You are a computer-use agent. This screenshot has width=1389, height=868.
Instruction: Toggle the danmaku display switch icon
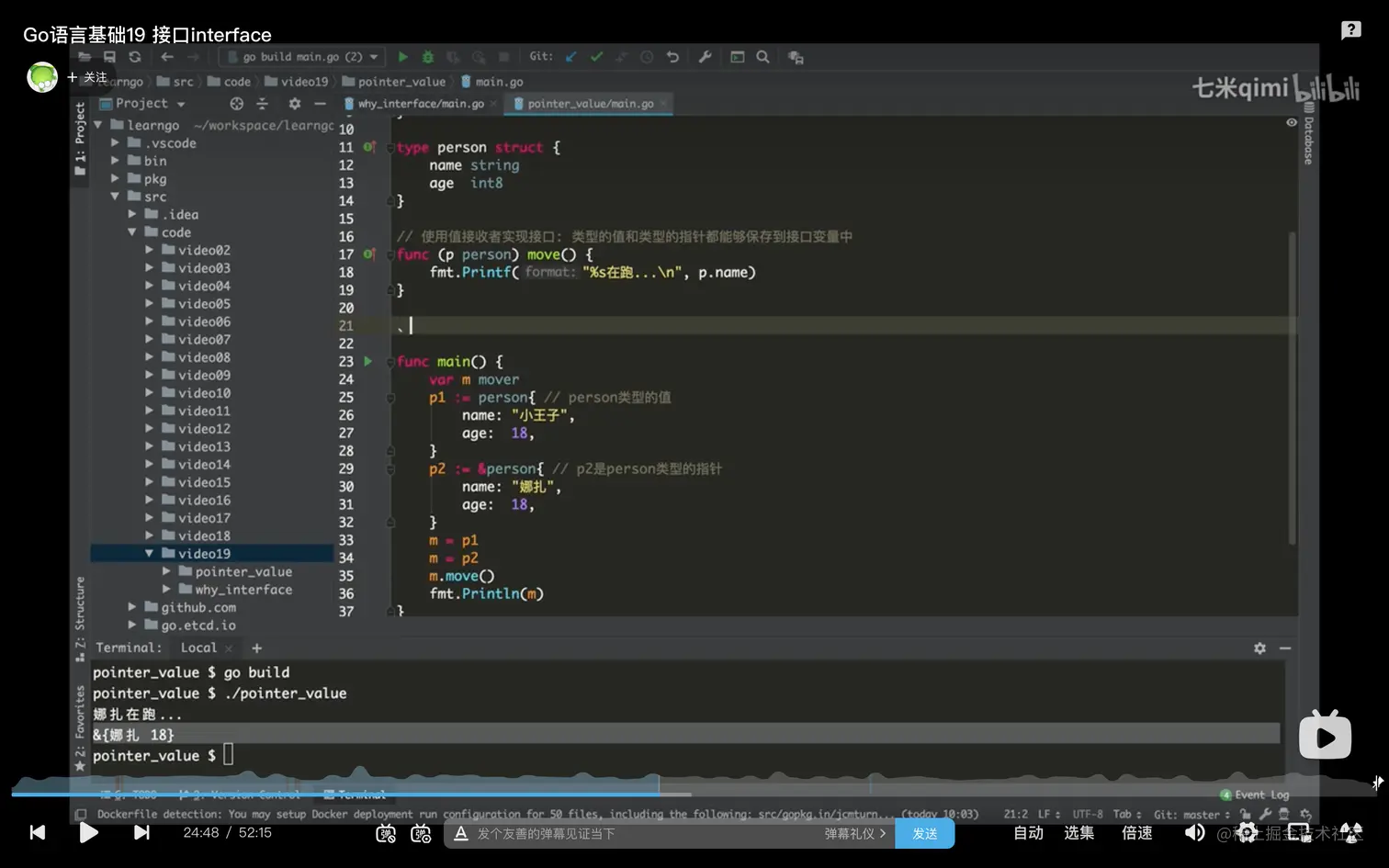[386, 834]
